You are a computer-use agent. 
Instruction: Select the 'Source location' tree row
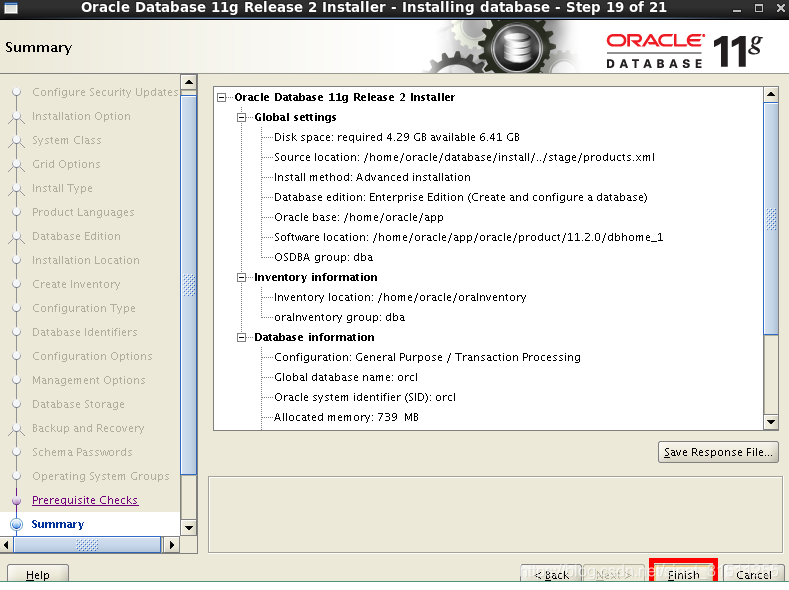pyautogui.click(x=464, y=157)
